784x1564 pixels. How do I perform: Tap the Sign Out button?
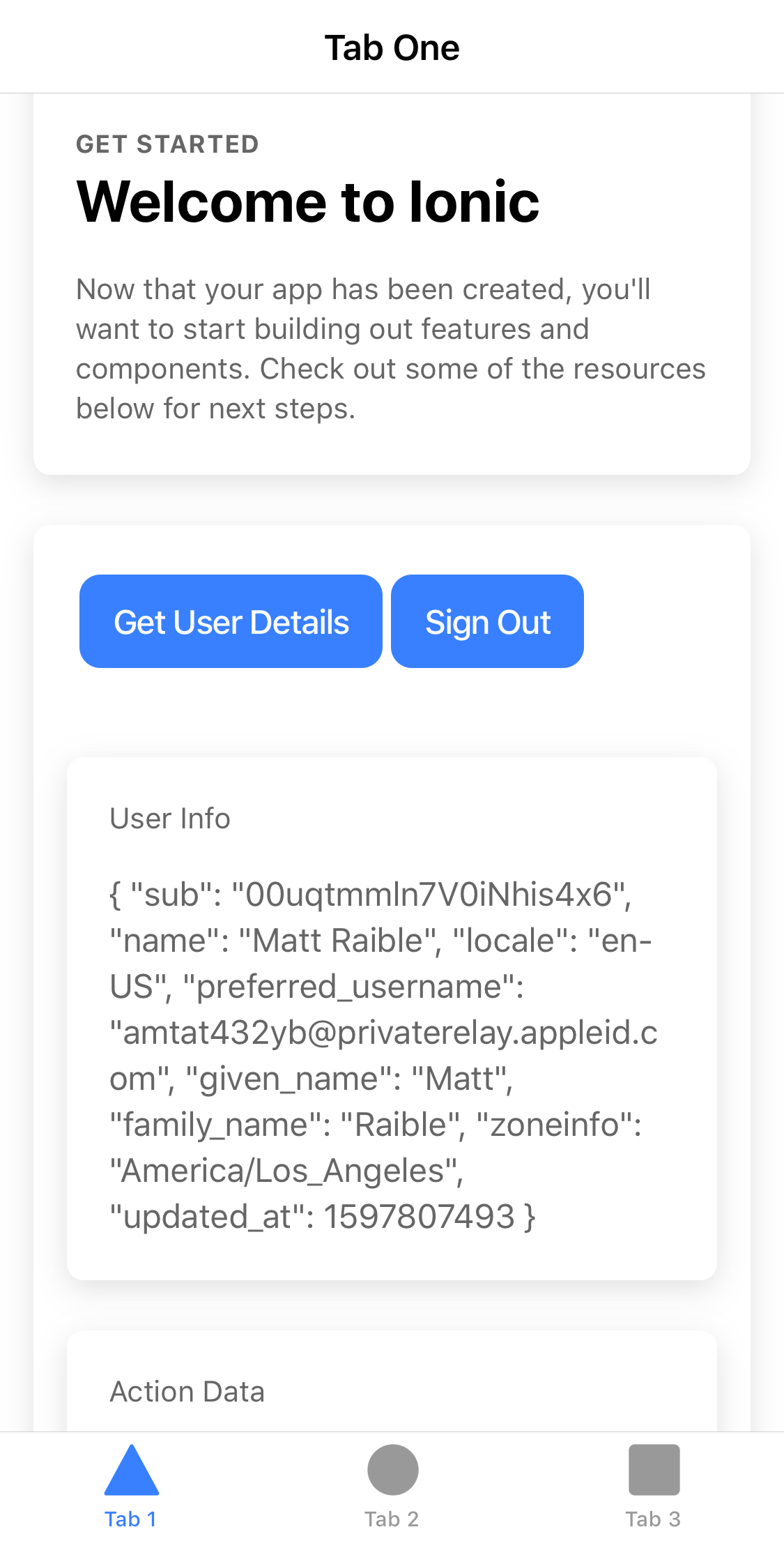pyautogui.click(x=487, y=621)
